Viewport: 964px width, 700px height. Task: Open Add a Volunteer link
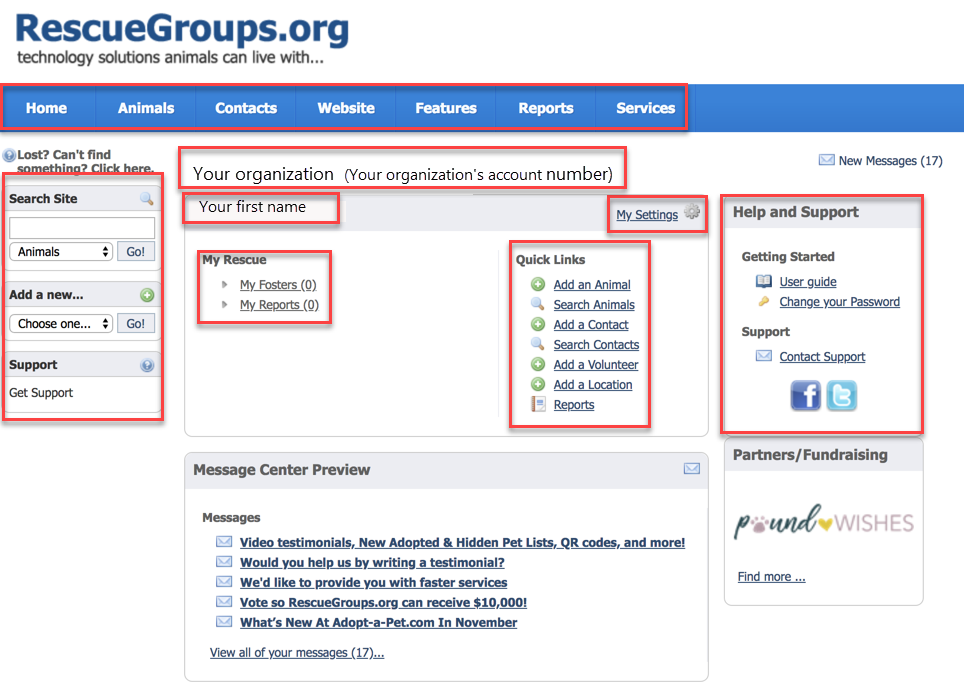click(x=596, y=364)
